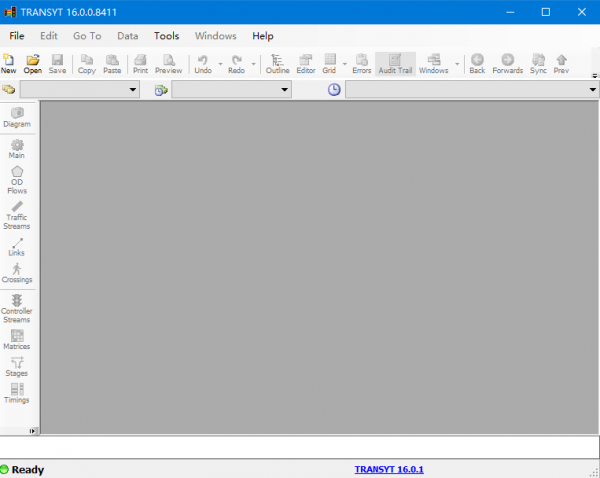Click the TRANSYT app icon in title bar
This screenshot has height=478, width=600.
point(10,12)
